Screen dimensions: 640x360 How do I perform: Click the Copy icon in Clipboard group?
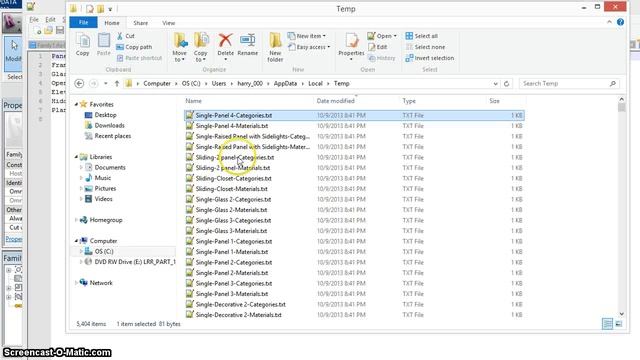coord(83,44)
